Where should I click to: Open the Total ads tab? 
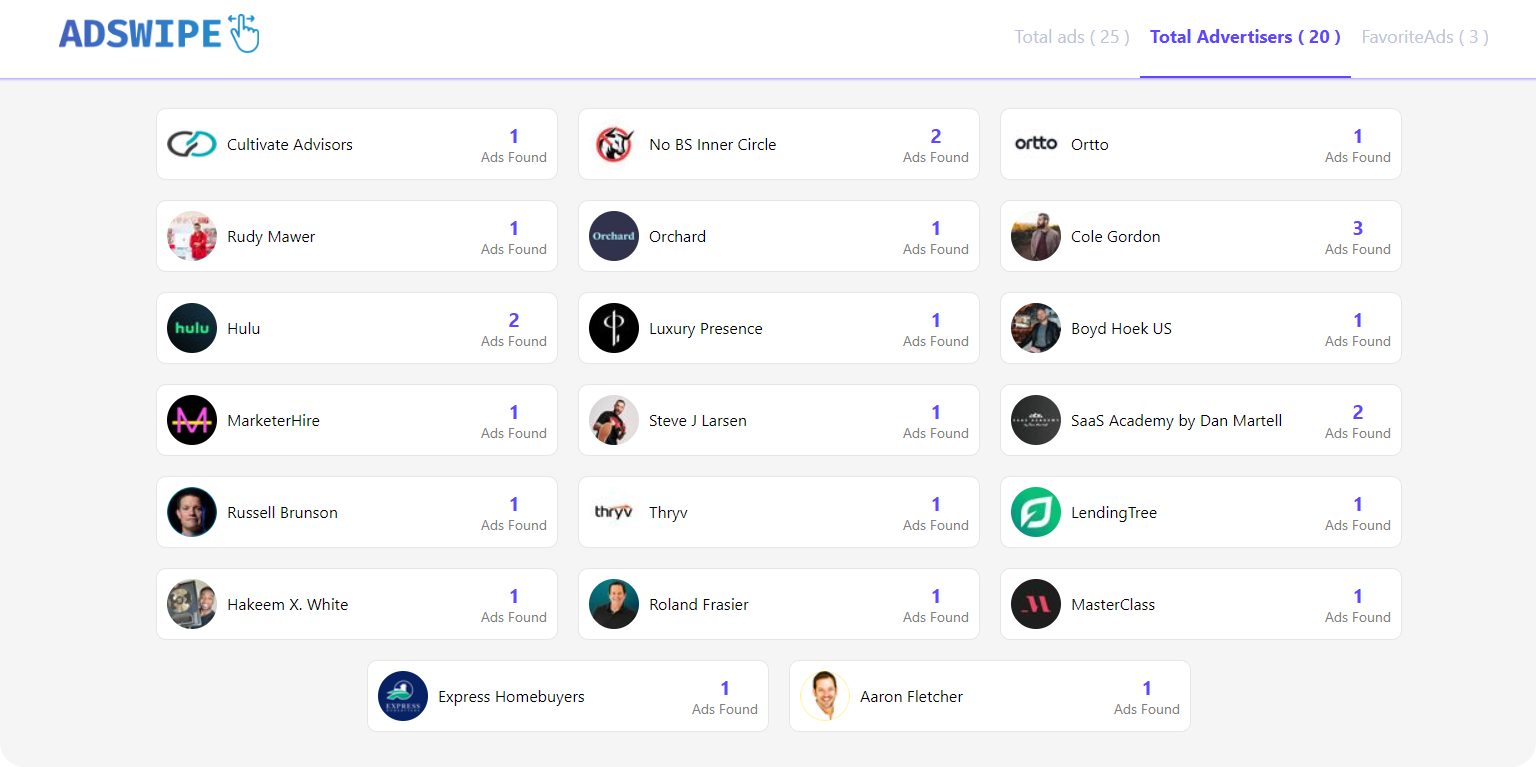tap(1072, 37)
